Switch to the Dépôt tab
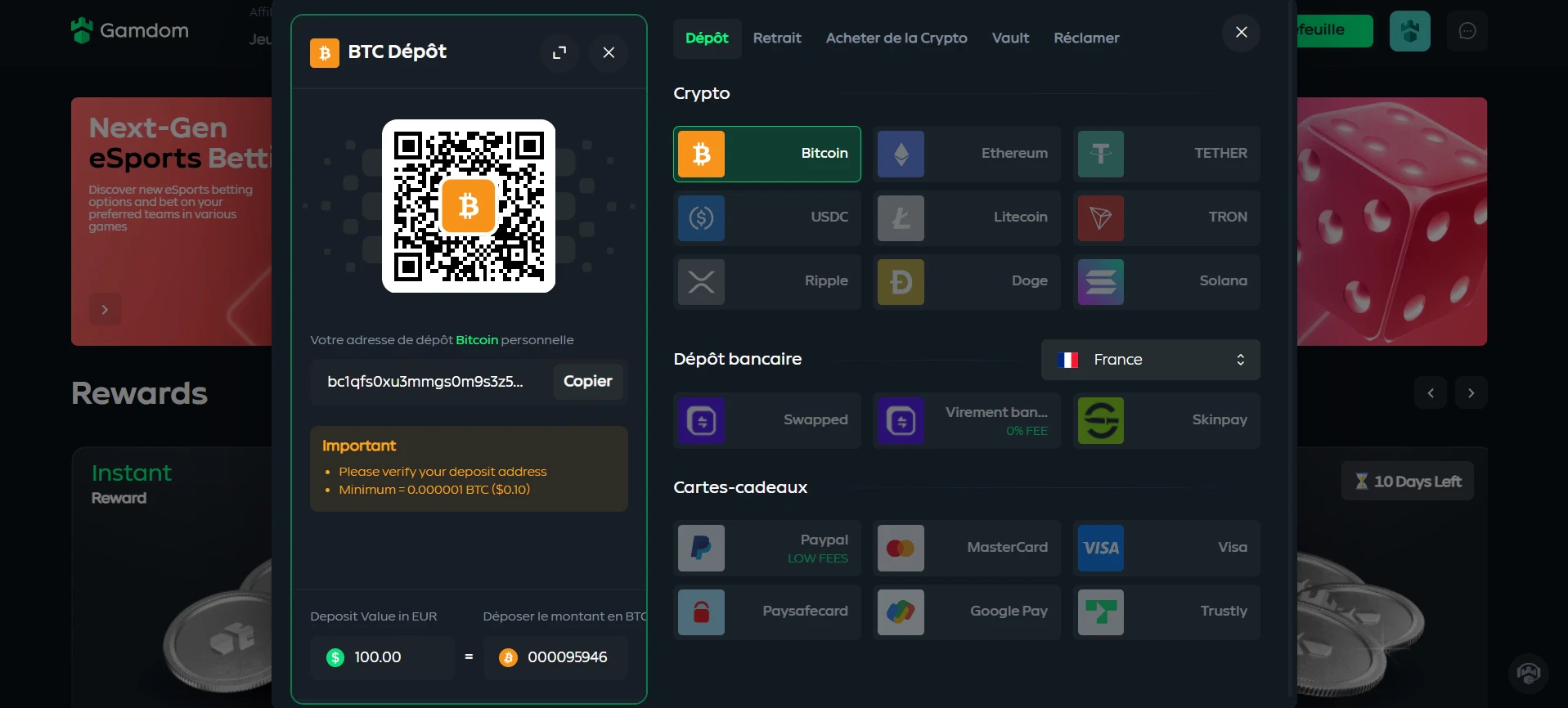Viewport: 1568px width, 708px height. pos(707,38)
